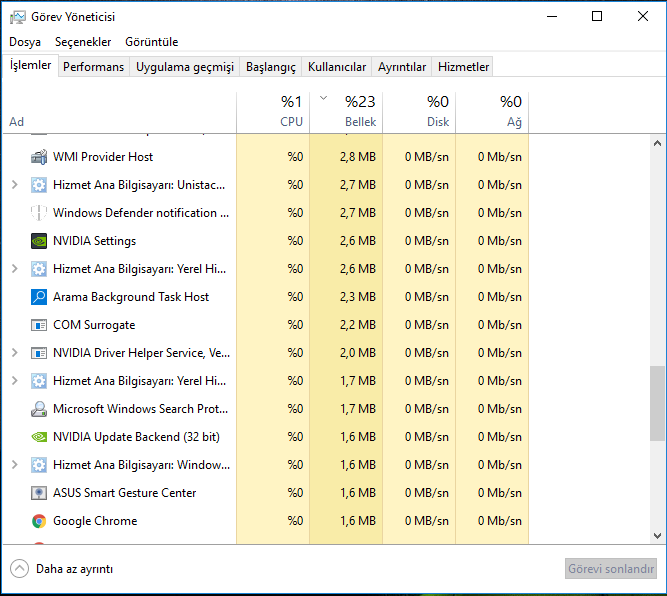The image size is (667, 596).
Task: Select the ASUS Smart Gesture Center icon
Action: pos(39,493)
